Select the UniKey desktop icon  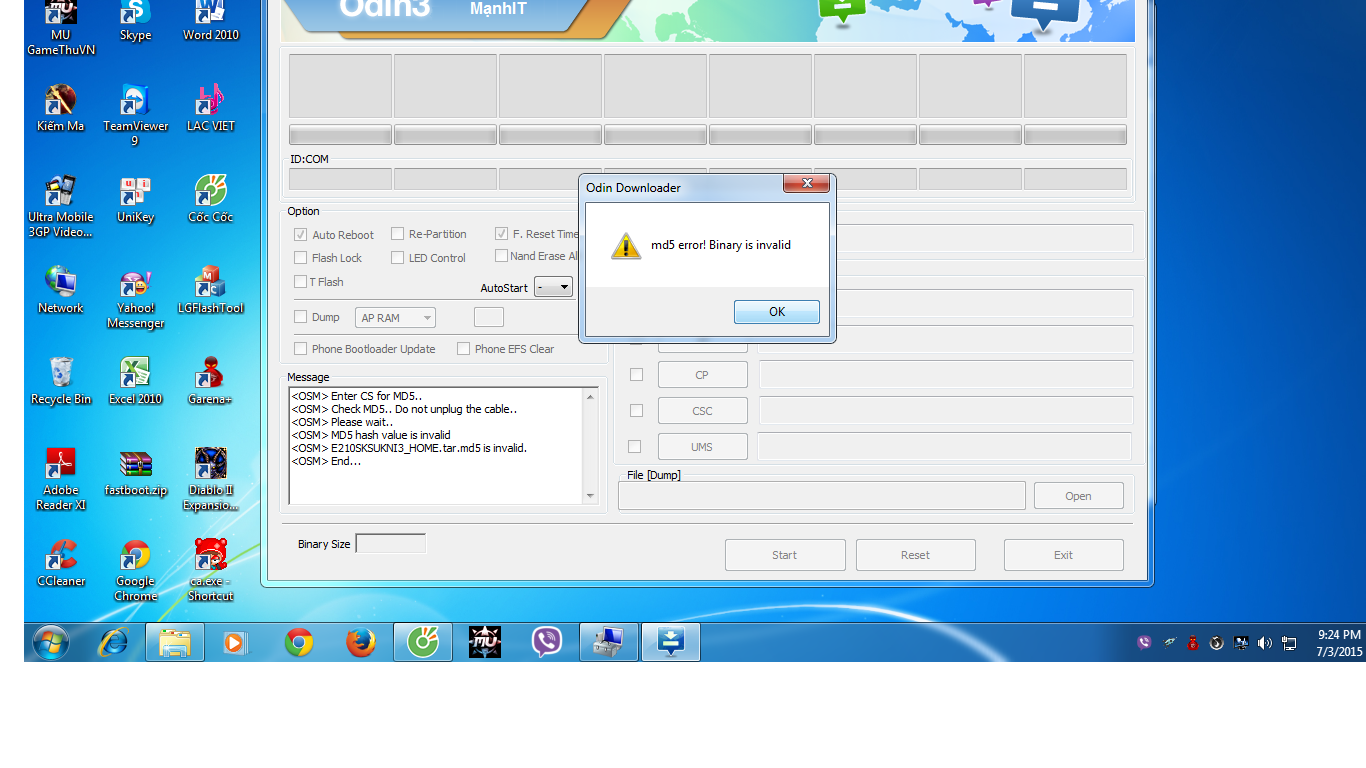[135, 199]
